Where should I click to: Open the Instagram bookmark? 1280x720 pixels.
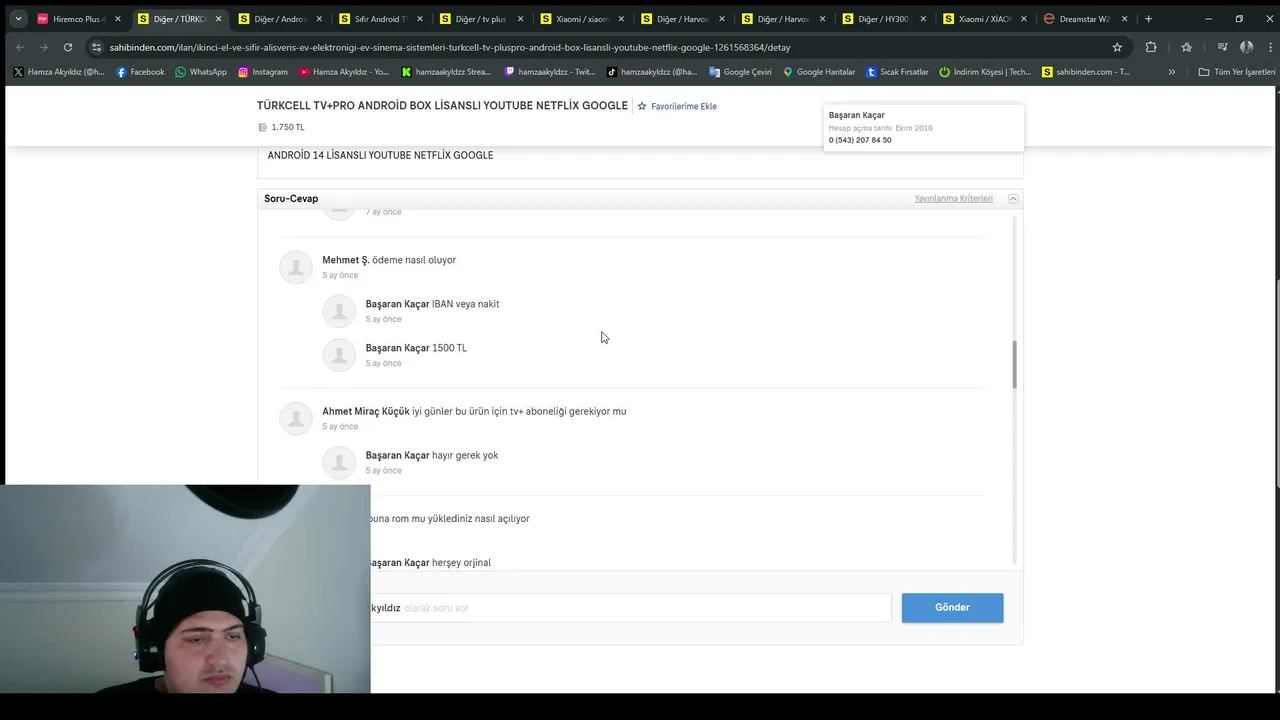[x=263, y=72]
